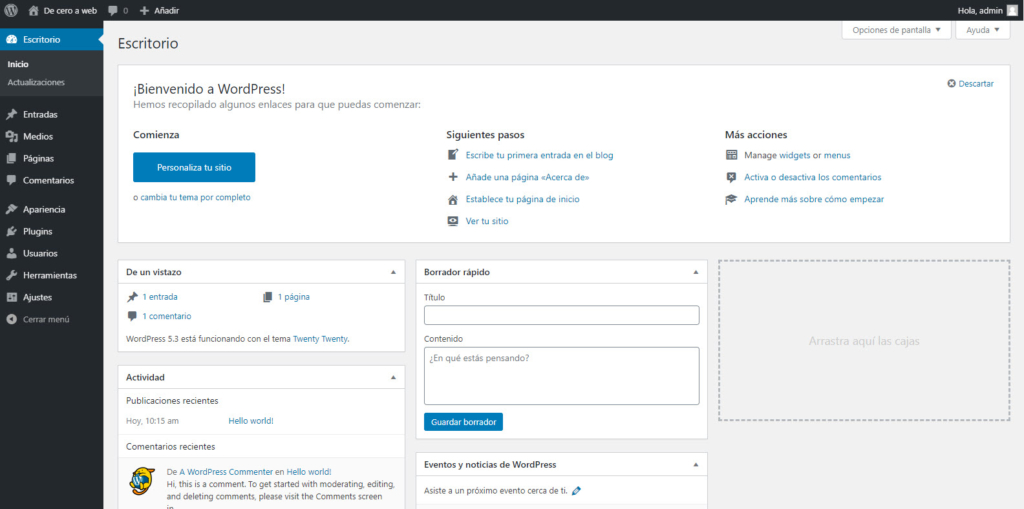Click the write-post icon beside Escribe tu primera entrada
The image size is (1024, 509).
click(x=453, y=155)
